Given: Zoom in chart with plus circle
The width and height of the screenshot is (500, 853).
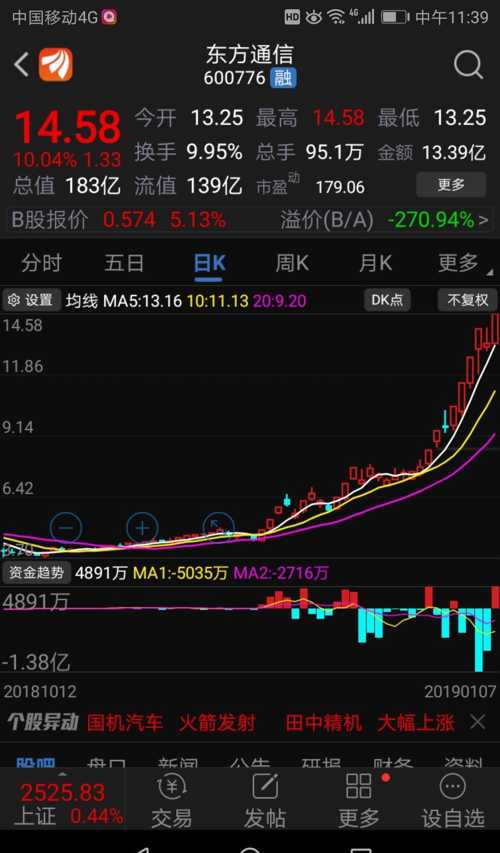Looking at the screenshot, I should (143, 528).
